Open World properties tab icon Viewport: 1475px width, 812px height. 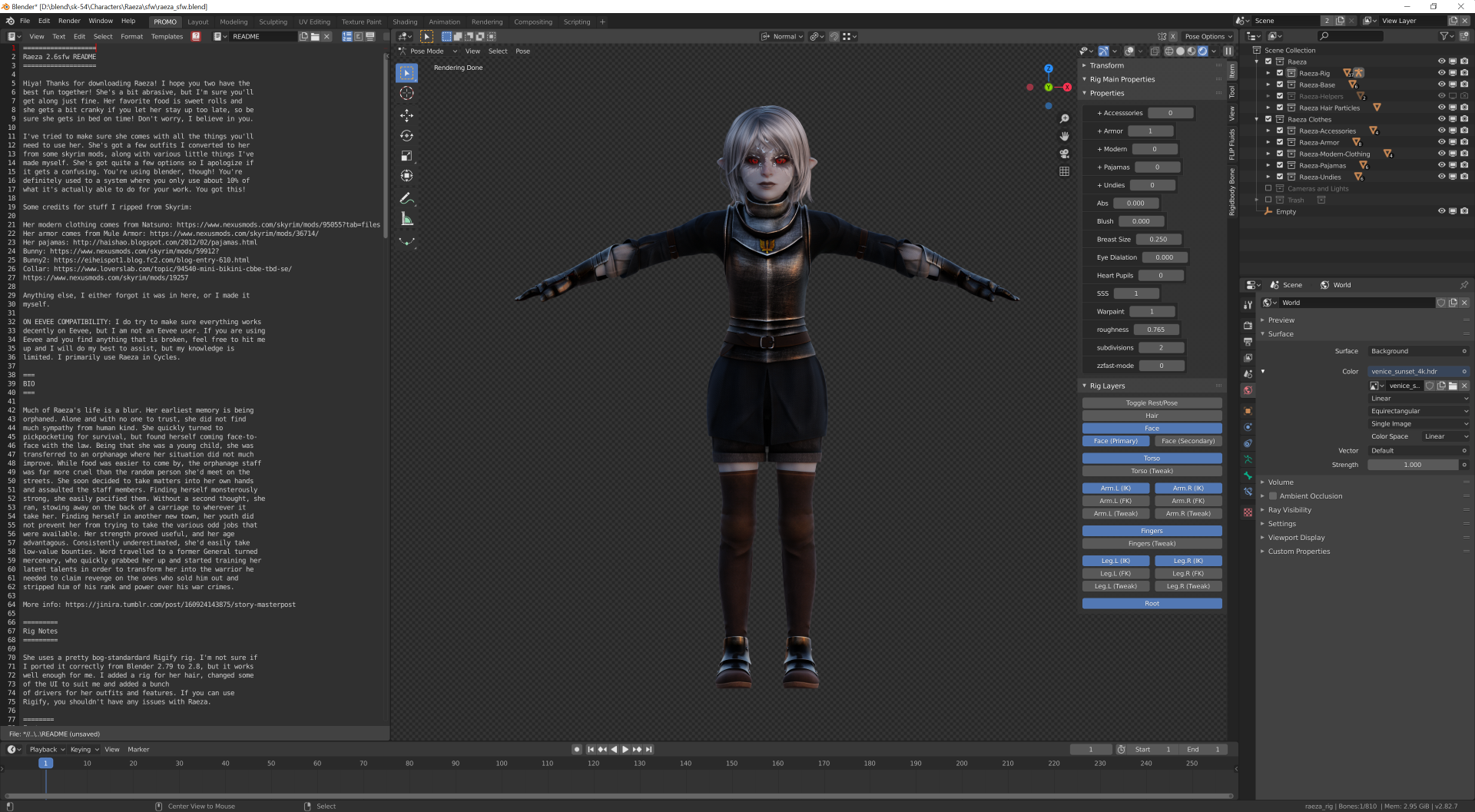[x=1248, y=391]
